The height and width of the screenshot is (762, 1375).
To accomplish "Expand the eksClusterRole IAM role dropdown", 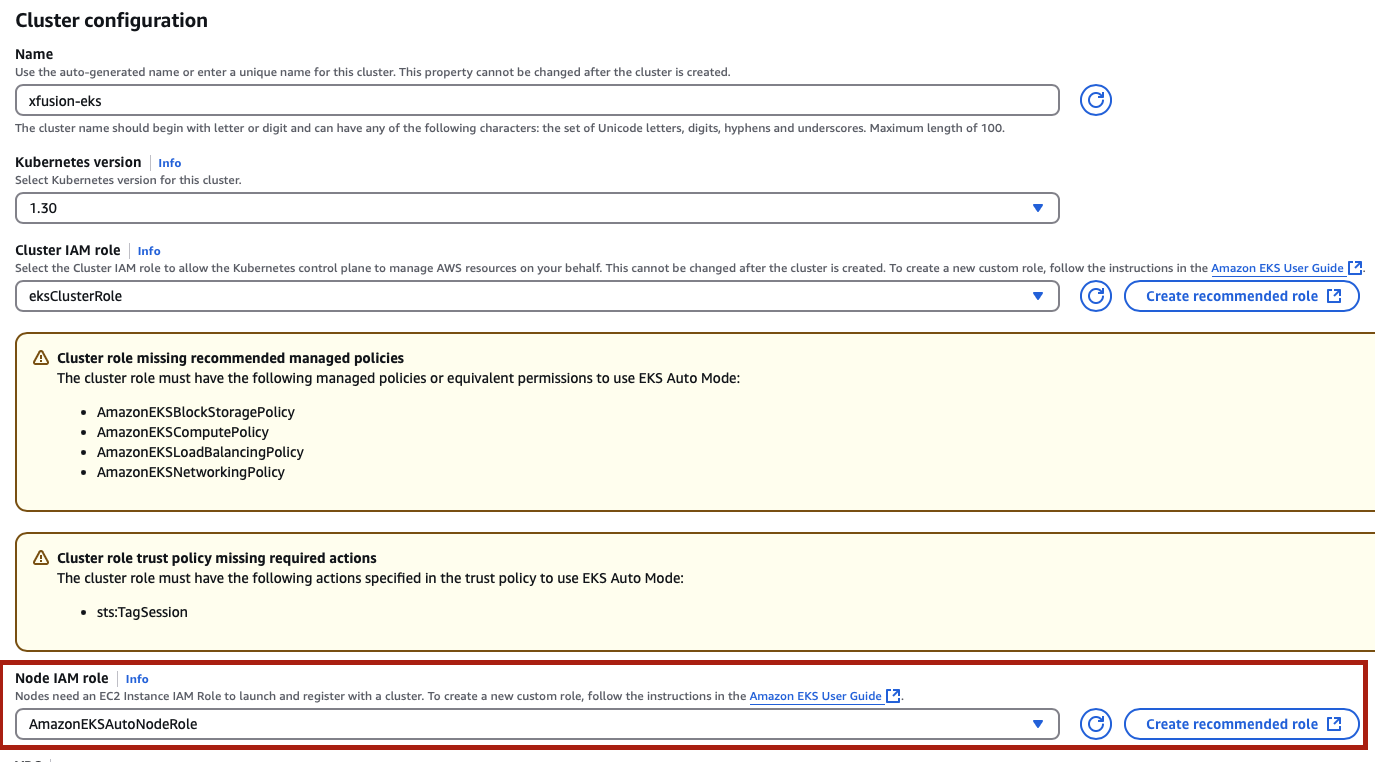I will click(537, 296).
